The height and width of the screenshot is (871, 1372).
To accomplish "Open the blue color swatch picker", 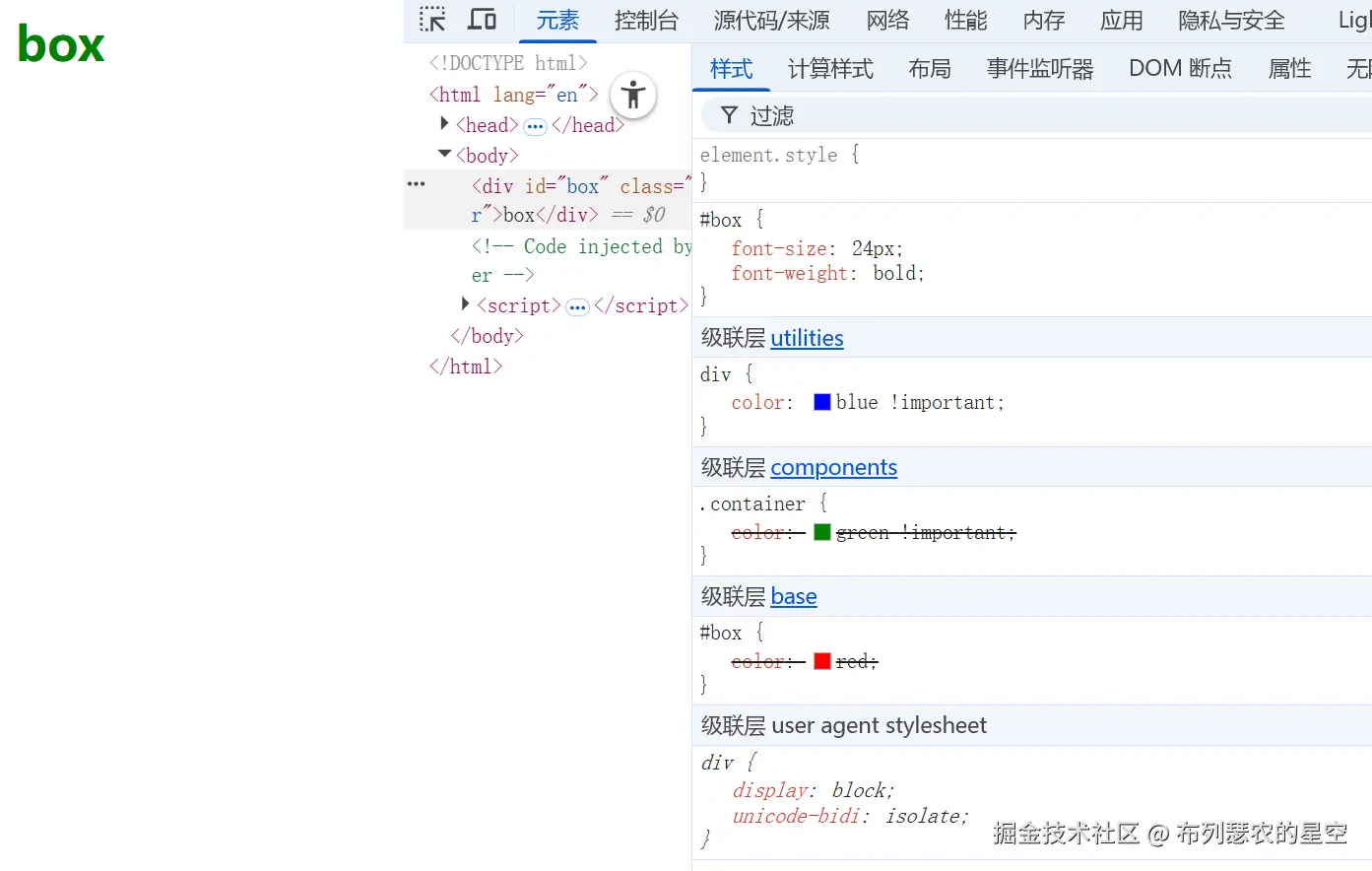I will (x=822, y=402).
